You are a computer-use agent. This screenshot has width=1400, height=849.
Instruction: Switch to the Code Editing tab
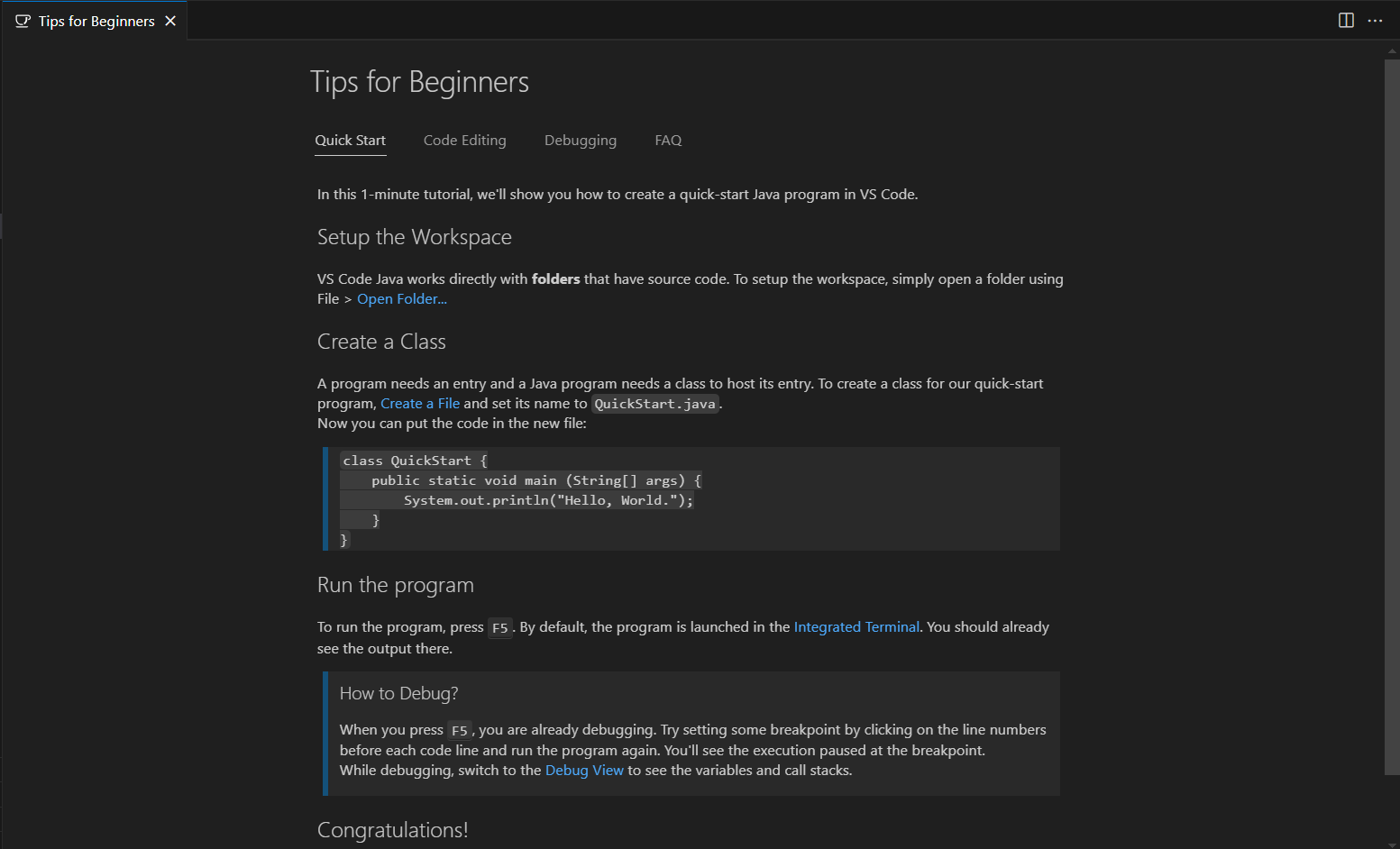coord(465,140)
